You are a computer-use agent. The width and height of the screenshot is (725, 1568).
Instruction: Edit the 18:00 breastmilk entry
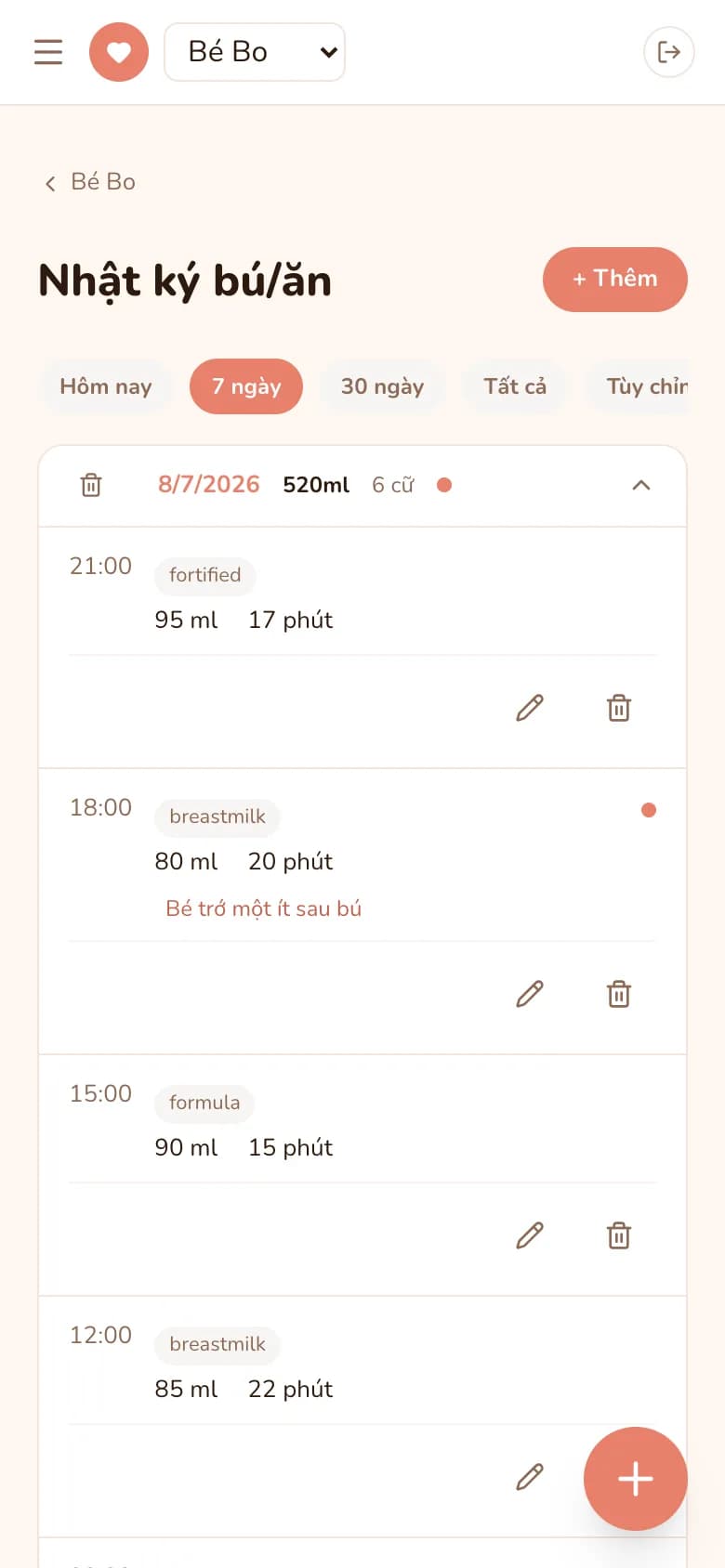coord(530,994)
